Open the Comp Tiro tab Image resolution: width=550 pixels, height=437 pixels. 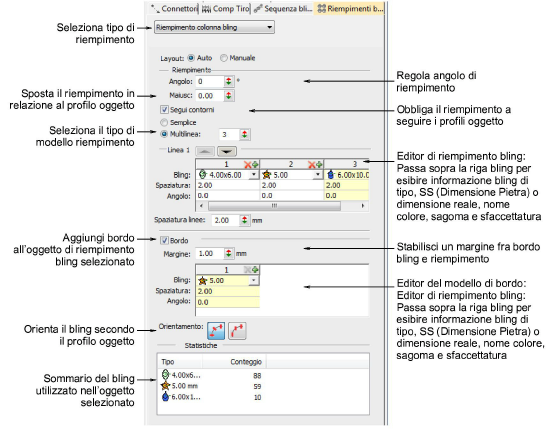click(x=226, y=8)
